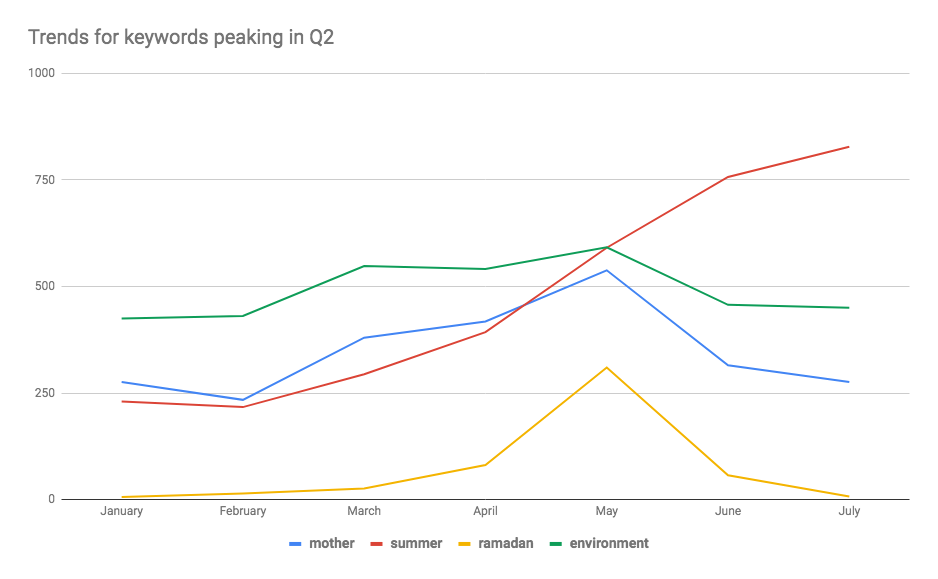
Task: Select the mother legend label
Action: (332, 544)
